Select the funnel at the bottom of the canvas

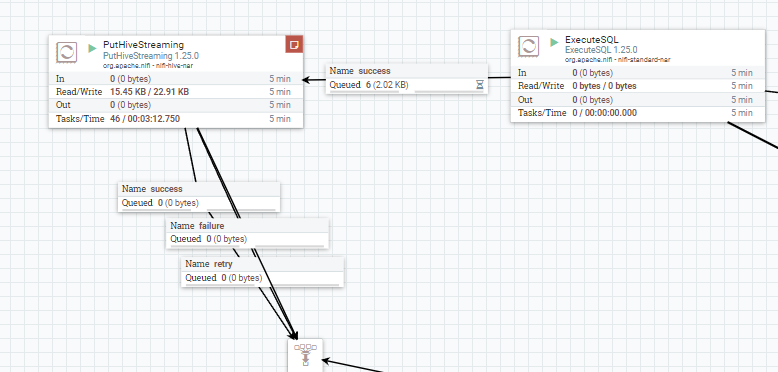tap(306, 355)
